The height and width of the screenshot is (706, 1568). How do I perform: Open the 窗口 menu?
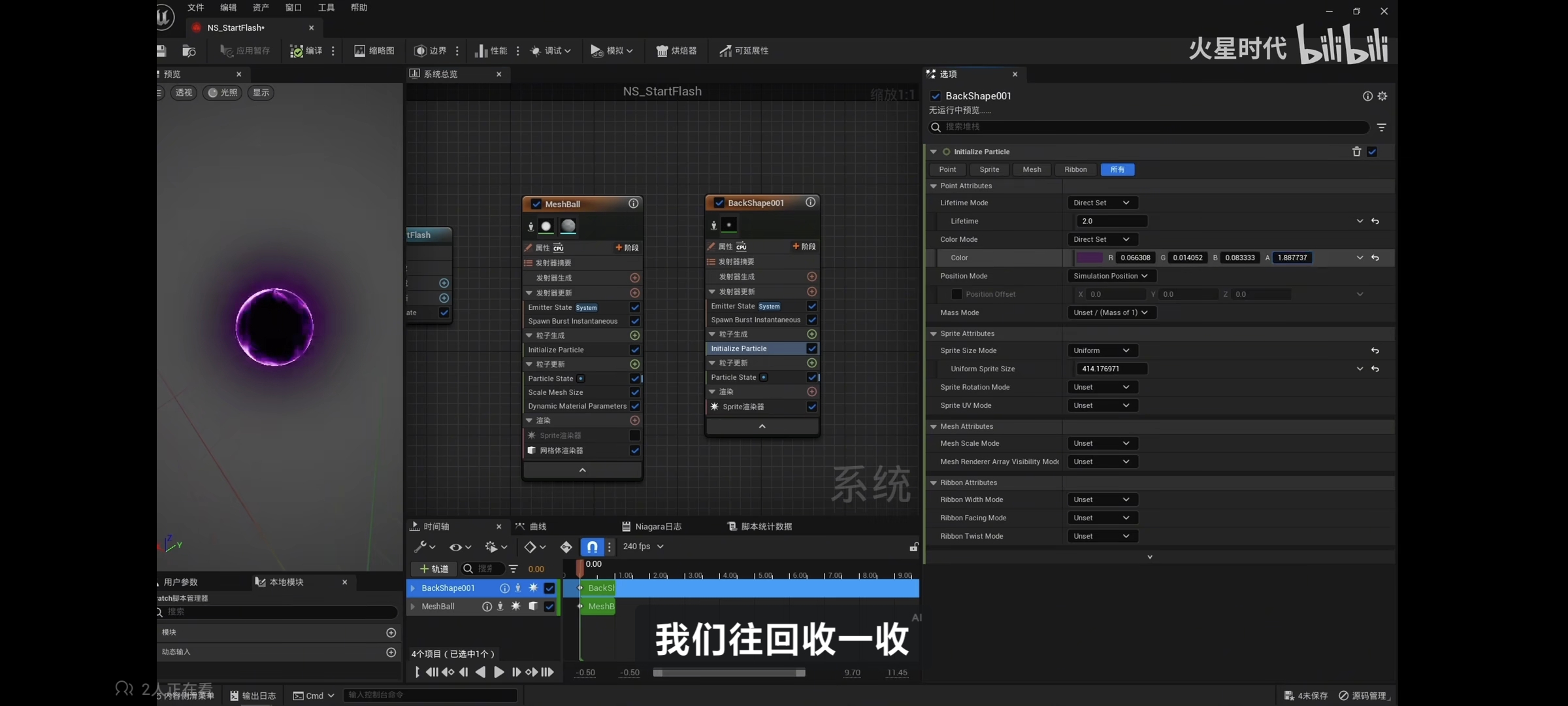[x=293, y=7]
